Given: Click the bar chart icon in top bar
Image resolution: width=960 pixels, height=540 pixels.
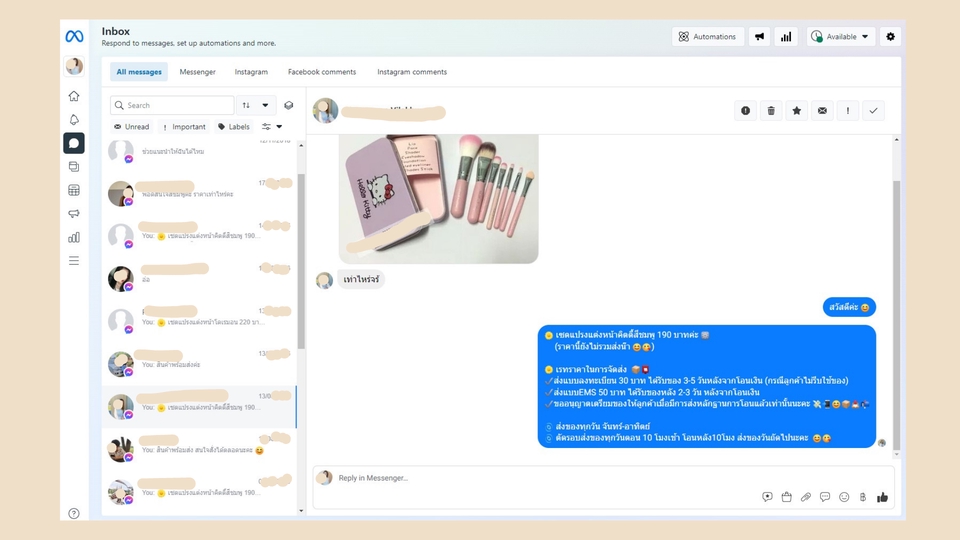Looking at the screenshot, I should pyautogui.click(x=786, y=37).
